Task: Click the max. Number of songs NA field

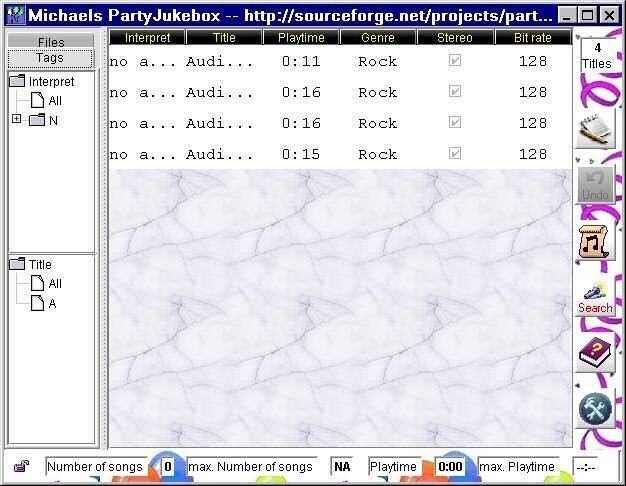Action: coord(342,466)
